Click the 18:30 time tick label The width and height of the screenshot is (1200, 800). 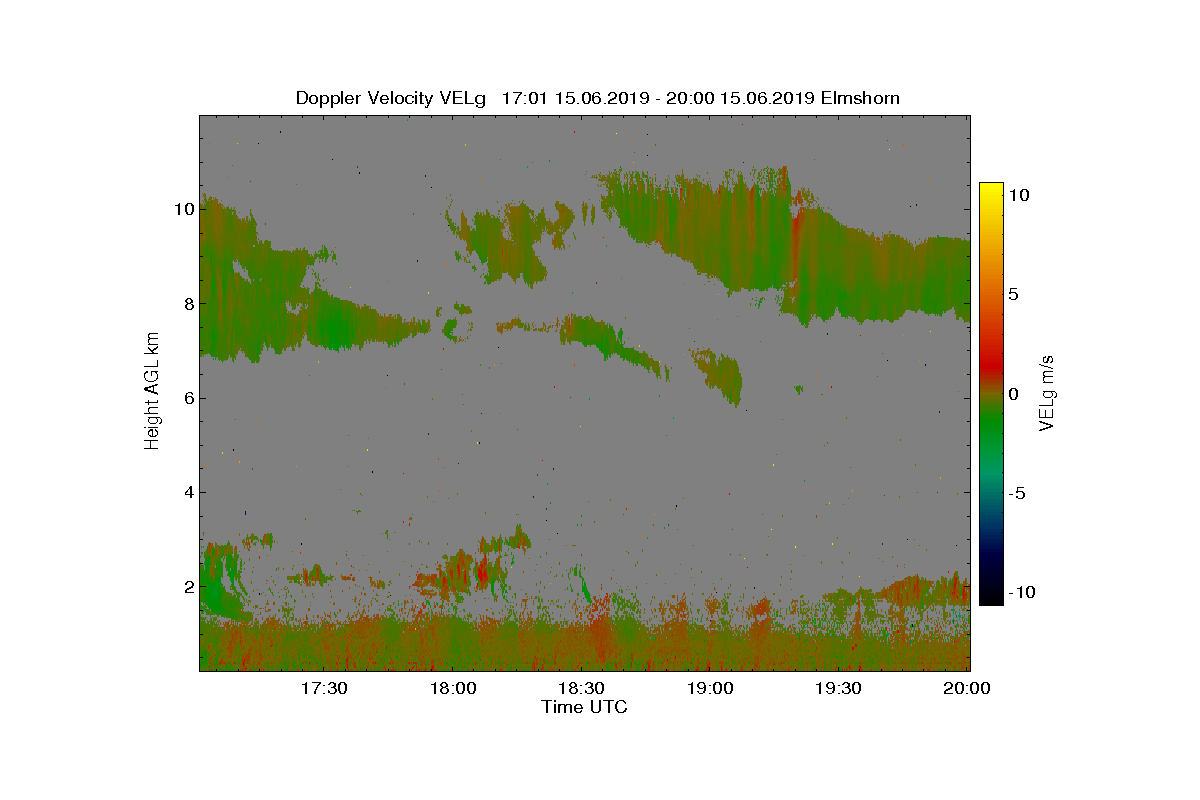[x=581, y=689]
